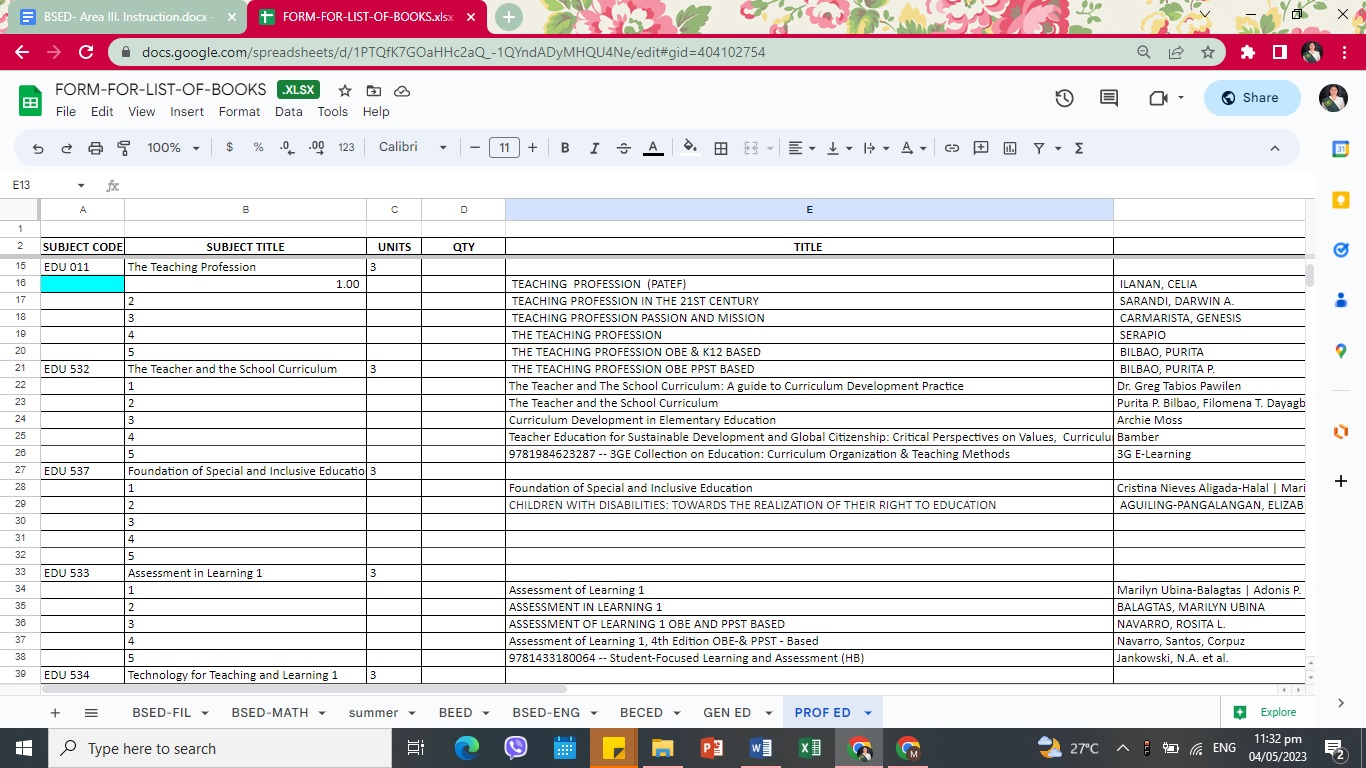Click the Share button
Viewport: 1366px width, 768px height.
(1251, 97)
